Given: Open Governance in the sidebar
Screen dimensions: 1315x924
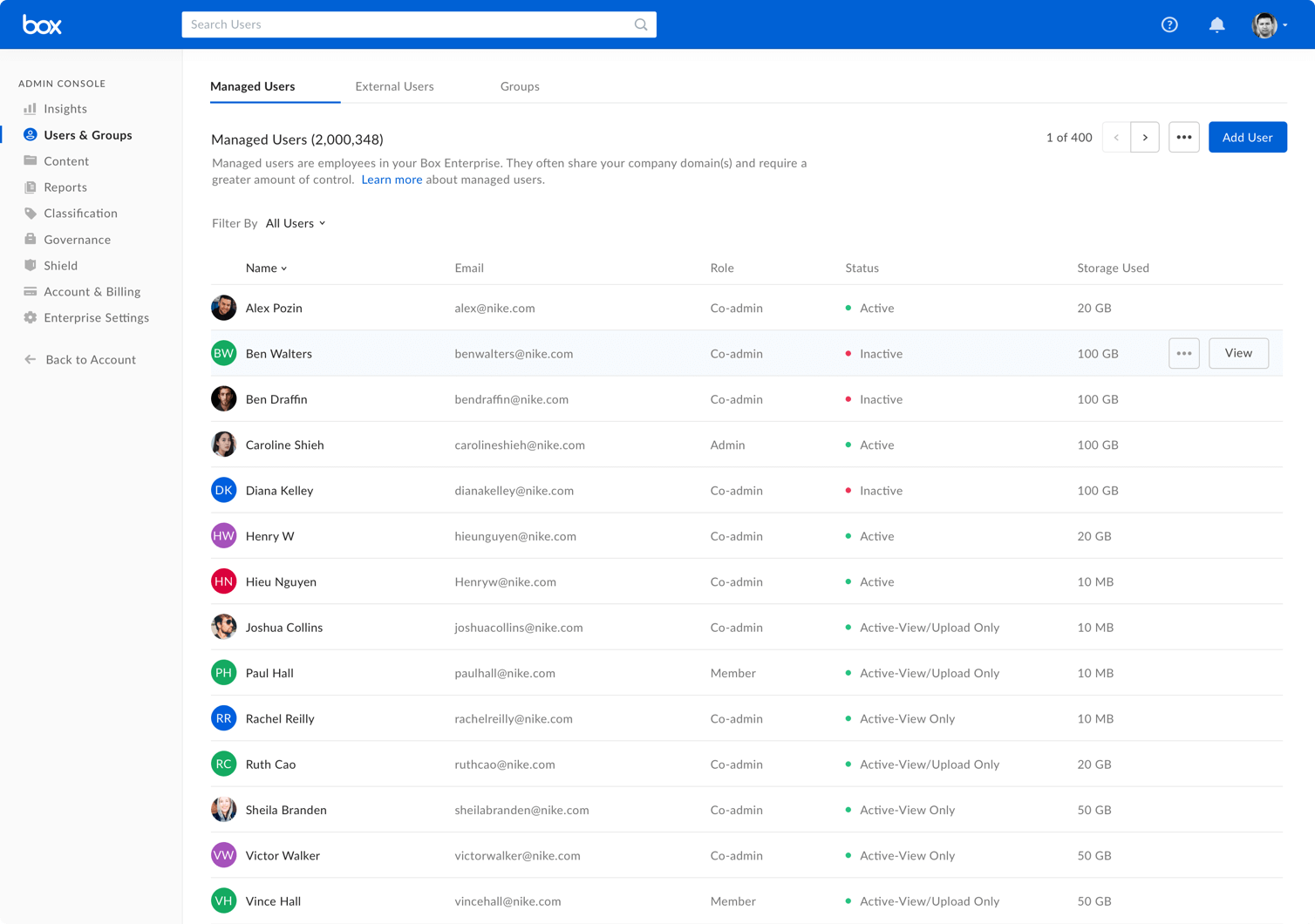Looking at the screenshot, I should point(78,240).
